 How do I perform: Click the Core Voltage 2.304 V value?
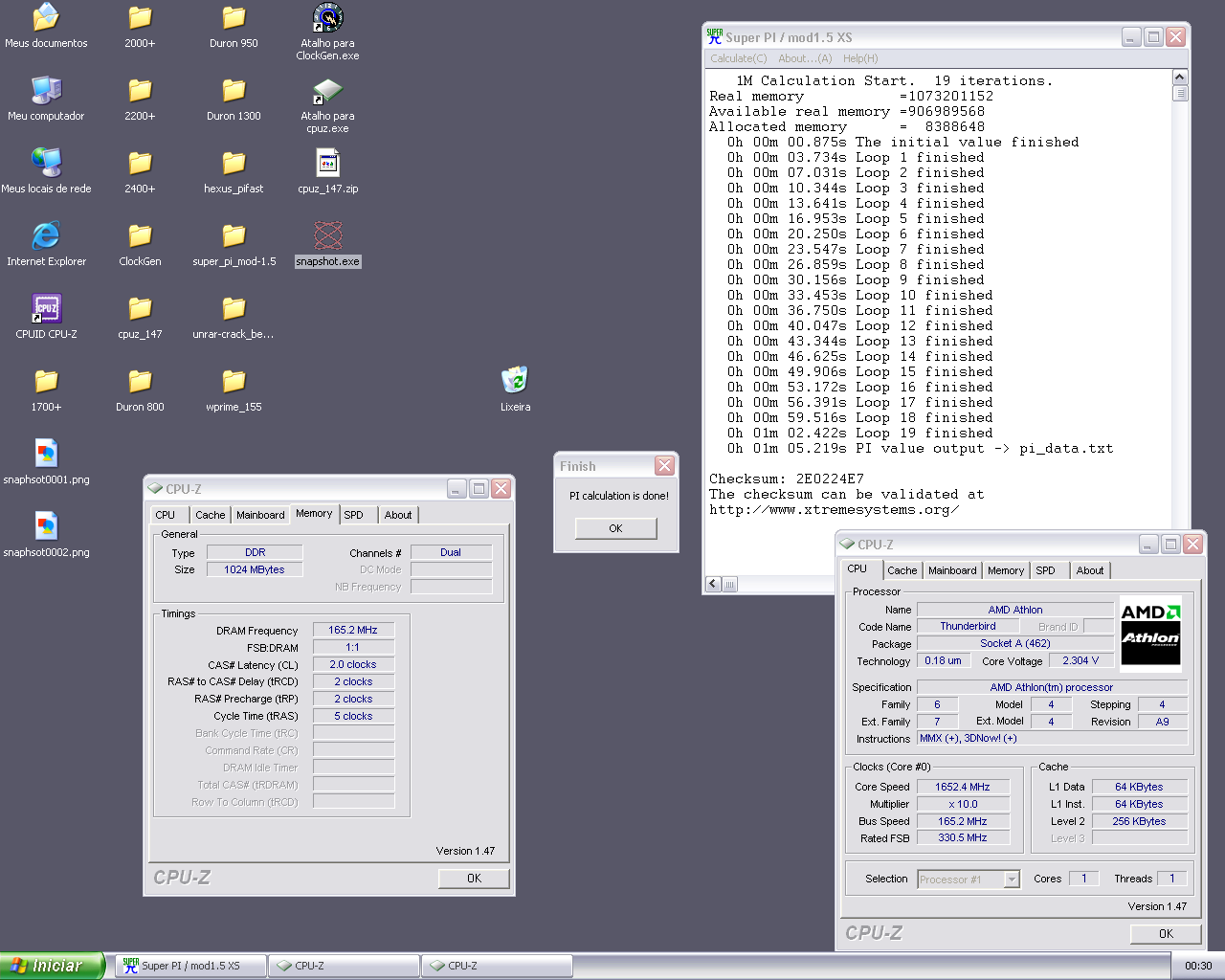[x=1081, y=660]
